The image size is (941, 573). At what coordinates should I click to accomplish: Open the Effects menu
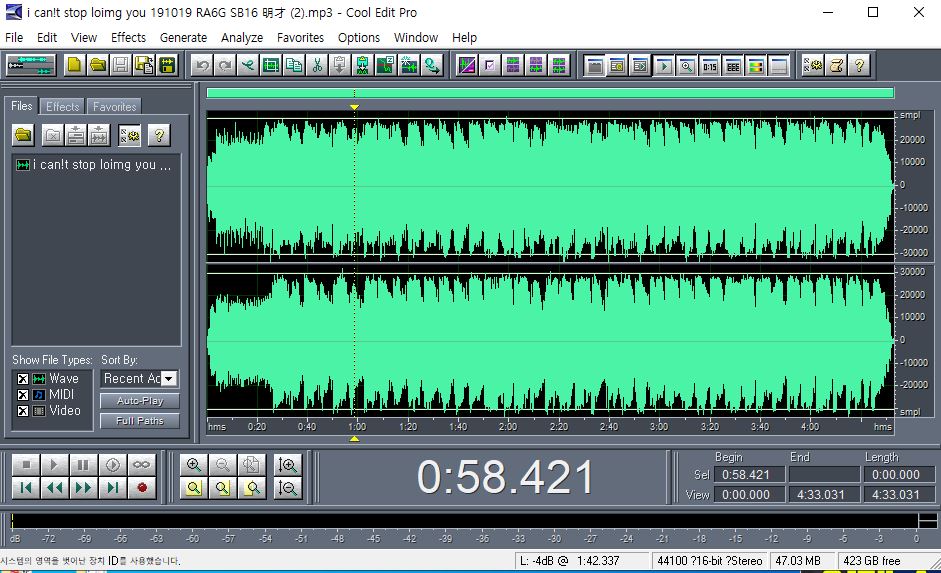click(x=128, y=37)
